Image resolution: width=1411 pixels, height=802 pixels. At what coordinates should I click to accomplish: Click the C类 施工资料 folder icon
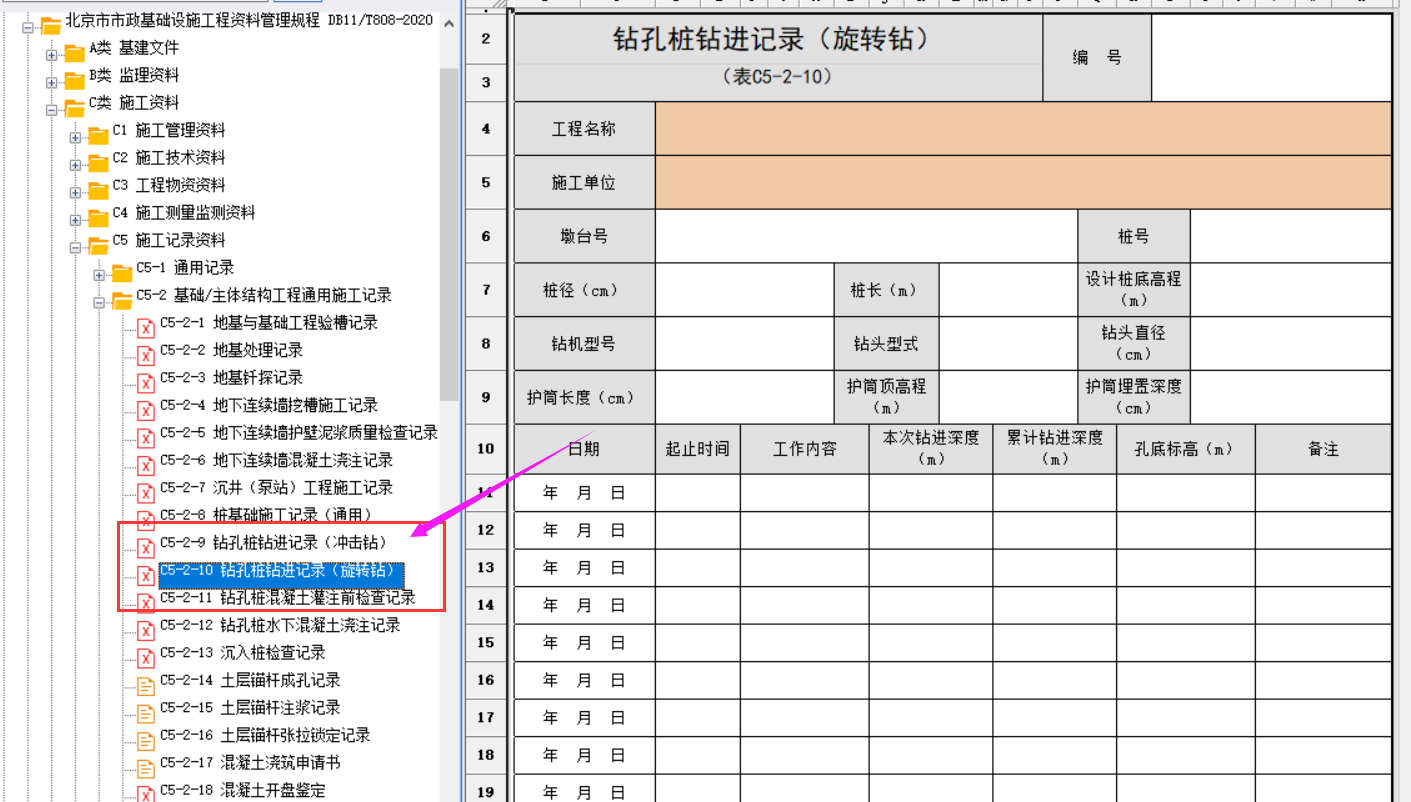(74, 106)
